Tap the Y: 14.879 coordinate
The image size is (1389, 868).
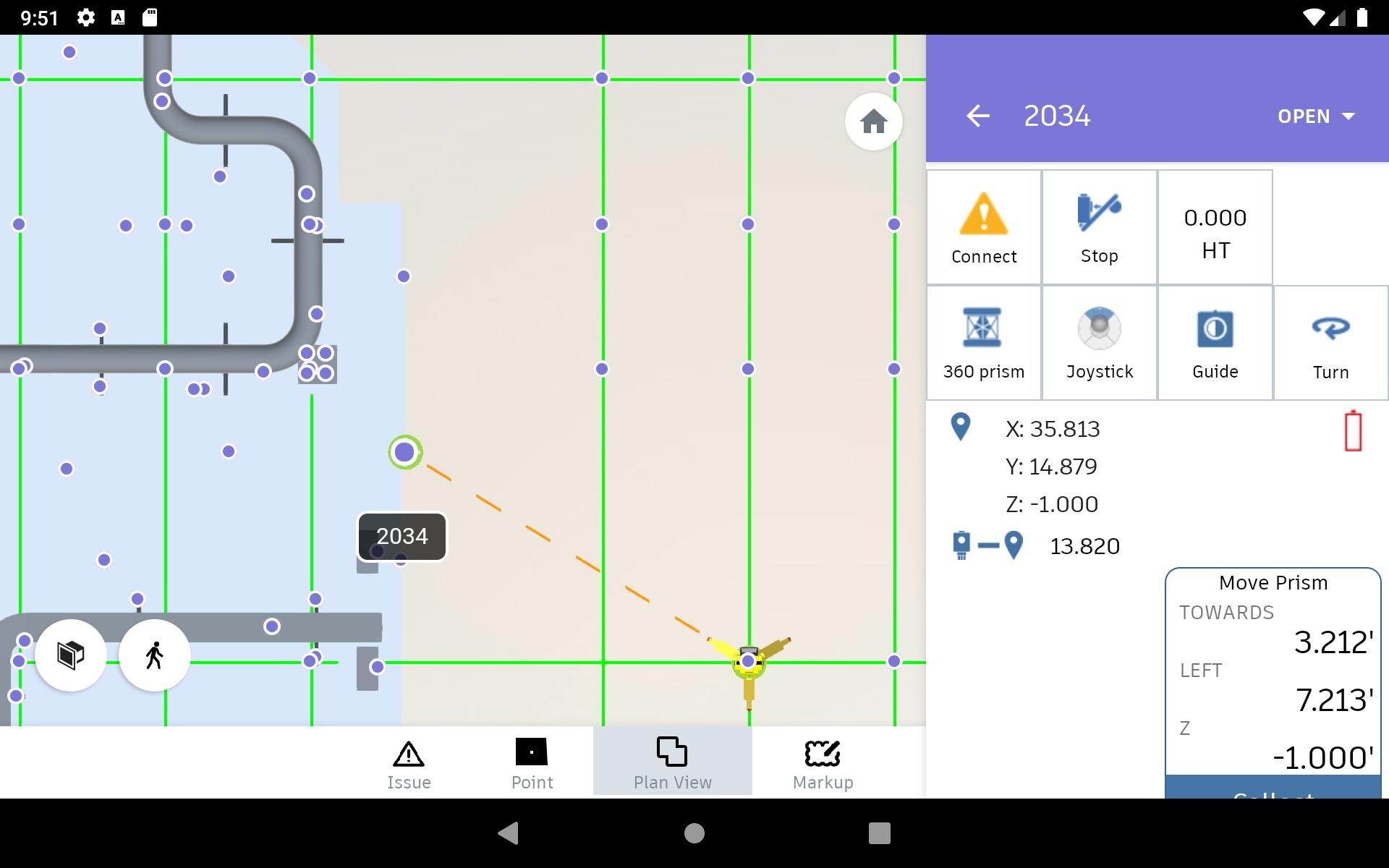(x=1051, y=467)
